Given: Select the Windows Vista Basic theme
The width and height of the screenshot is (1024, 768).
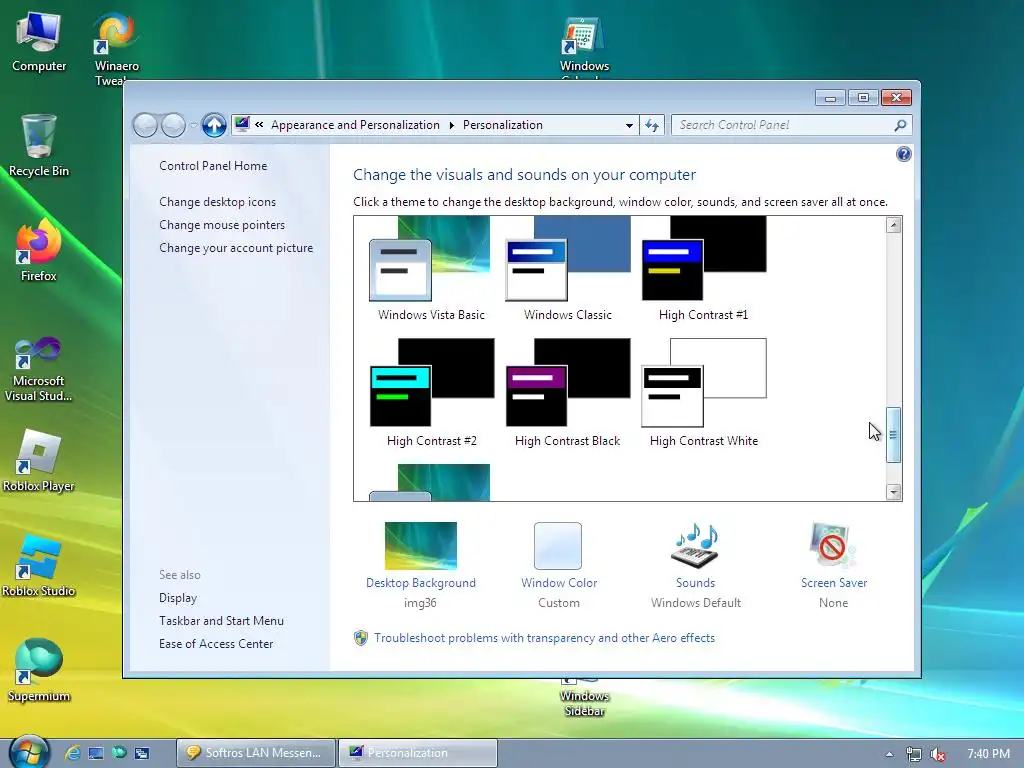Looking at the screenshot, I should pyautogui.click(x=431, y=269).
